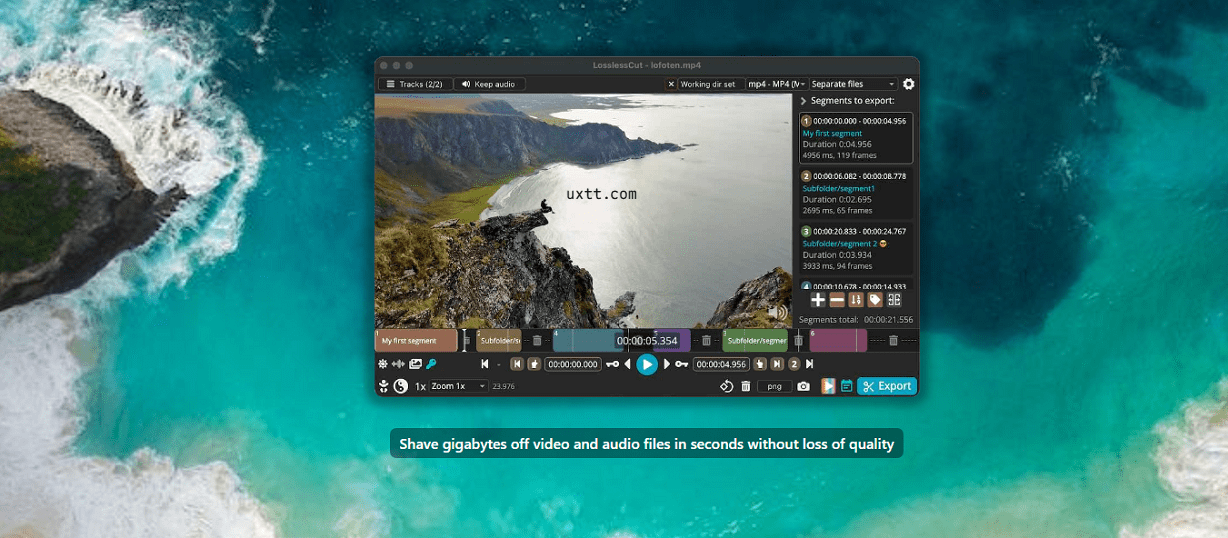This screenshot has height=538, width=1228.
Task: Toggle the waveform display icon
Action: (x=398, y=364)
